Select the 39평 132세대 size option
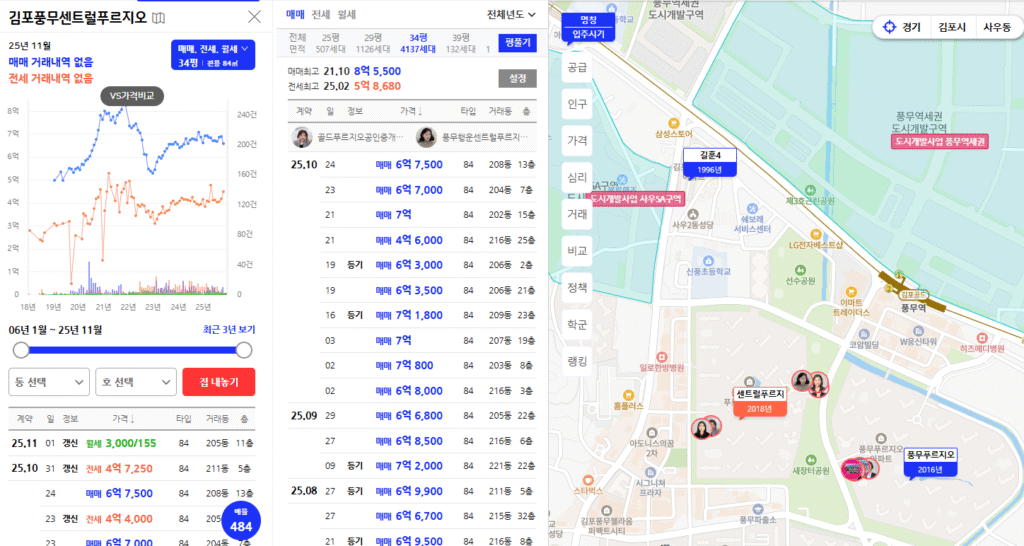 click(x=460, y=43)
